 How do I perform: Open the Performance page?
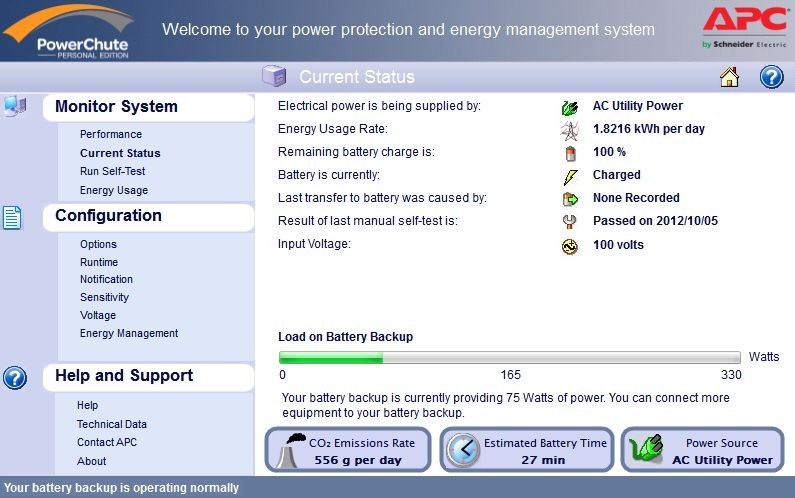tap(111, 134)
